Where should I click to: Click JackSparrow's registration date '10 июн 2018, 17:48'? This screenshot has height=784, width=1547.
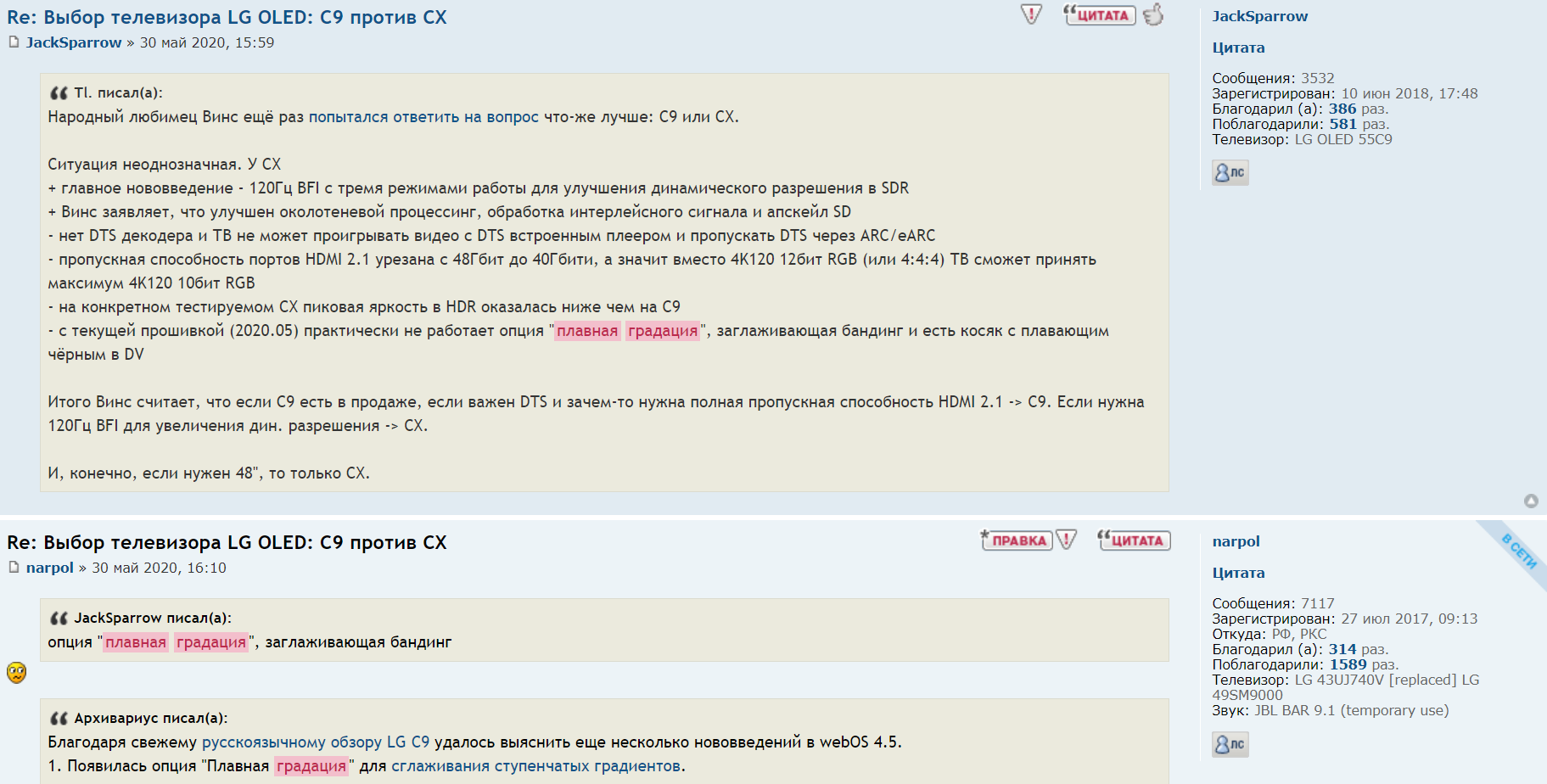tap(1410, 93)
